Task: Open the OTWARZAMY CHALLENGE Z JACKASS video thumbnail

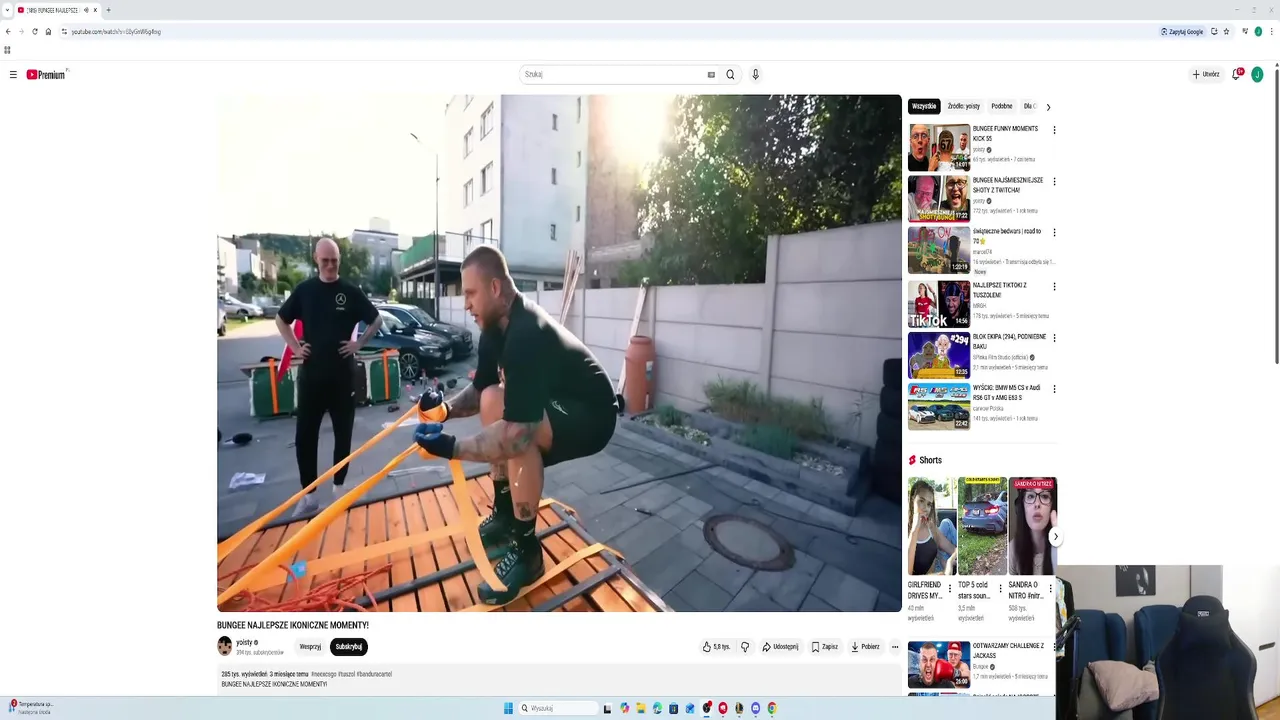Action: pyautogui.click(x=938, y=665)
